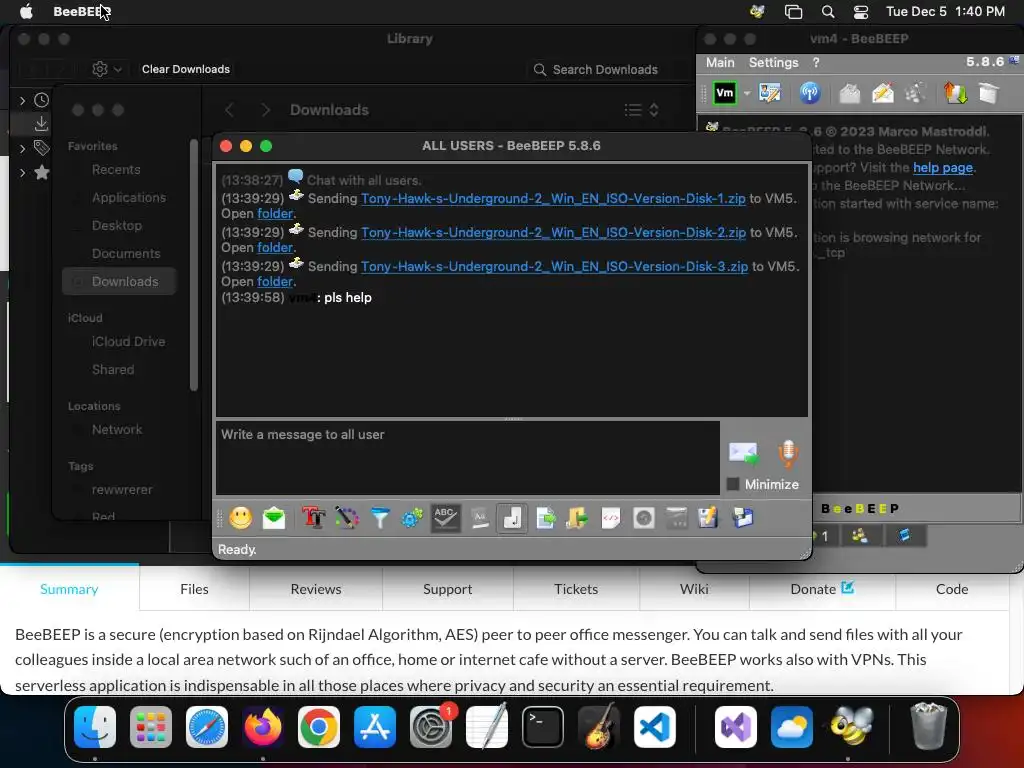
Task: Expand the status dropdown arrow beside Vm avatar
Action: [x=746, y=93]
